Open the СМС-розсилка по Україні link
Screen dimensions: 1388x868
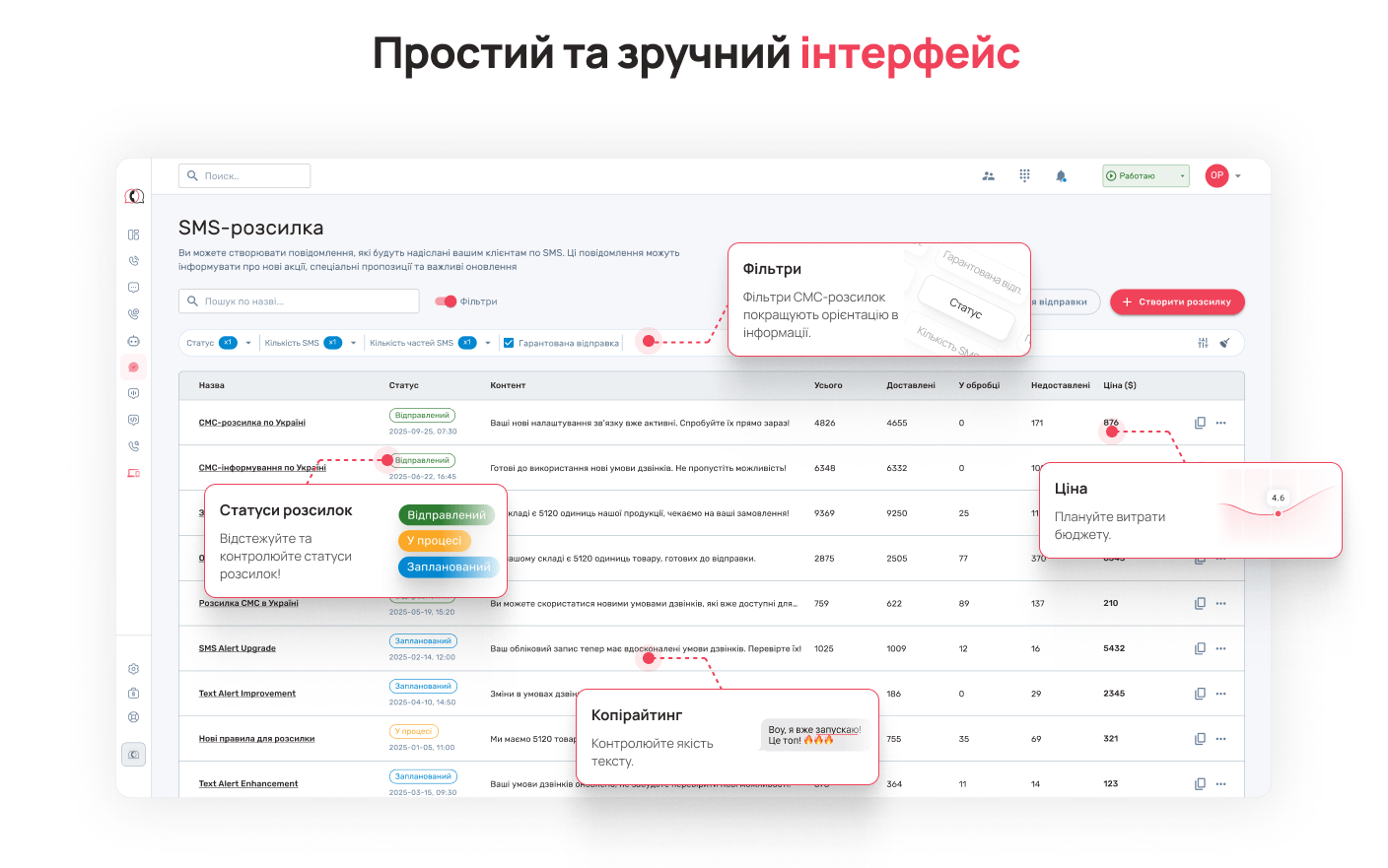[251, 423]
